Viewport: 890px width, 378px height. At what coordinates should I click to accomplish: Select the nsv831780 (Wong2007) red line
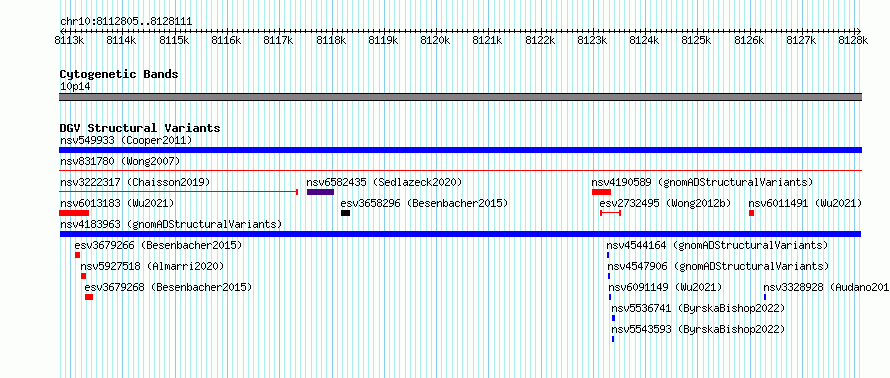point(460,170)
